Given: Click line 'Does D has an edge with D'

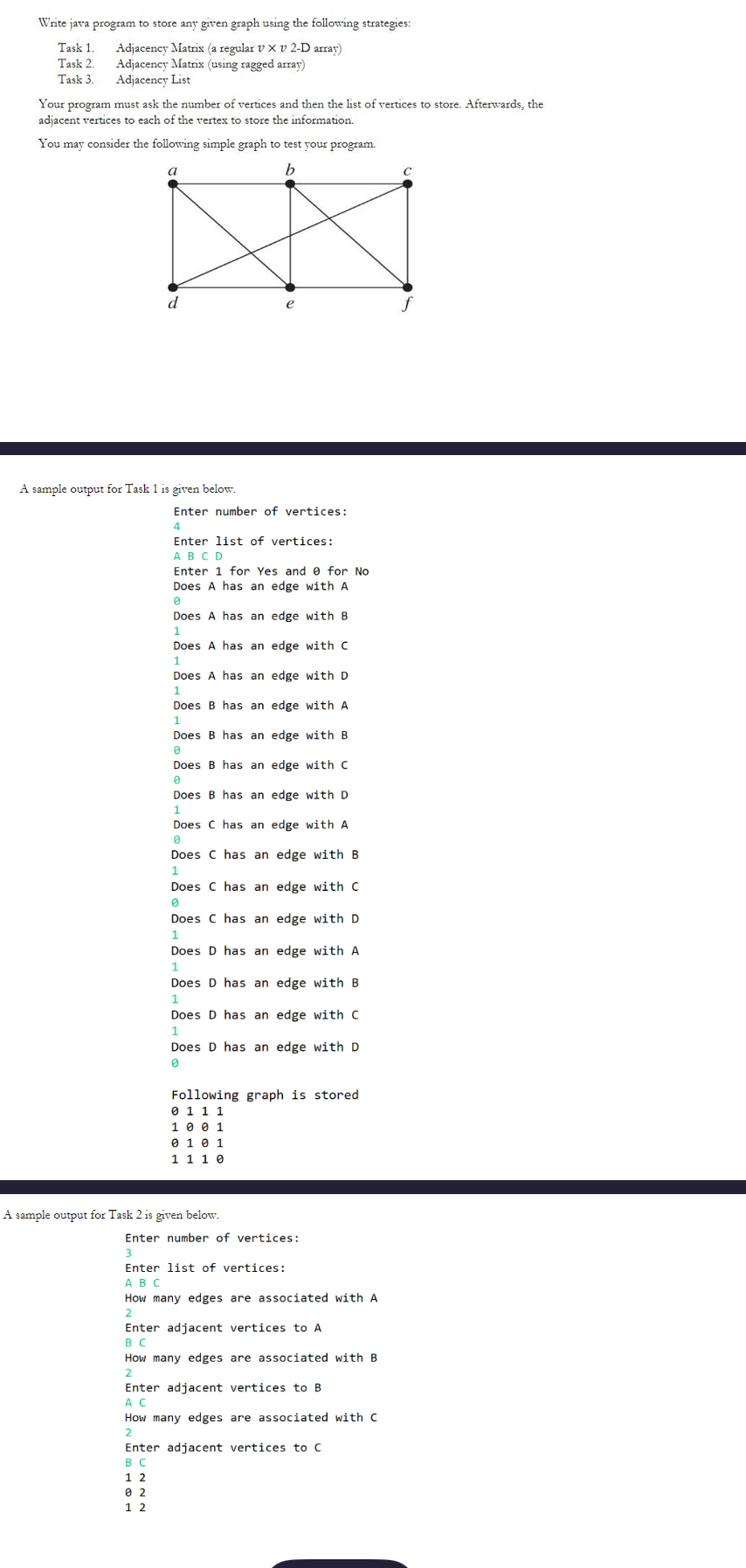Looking at the screenshot, I should (265, 1046).
